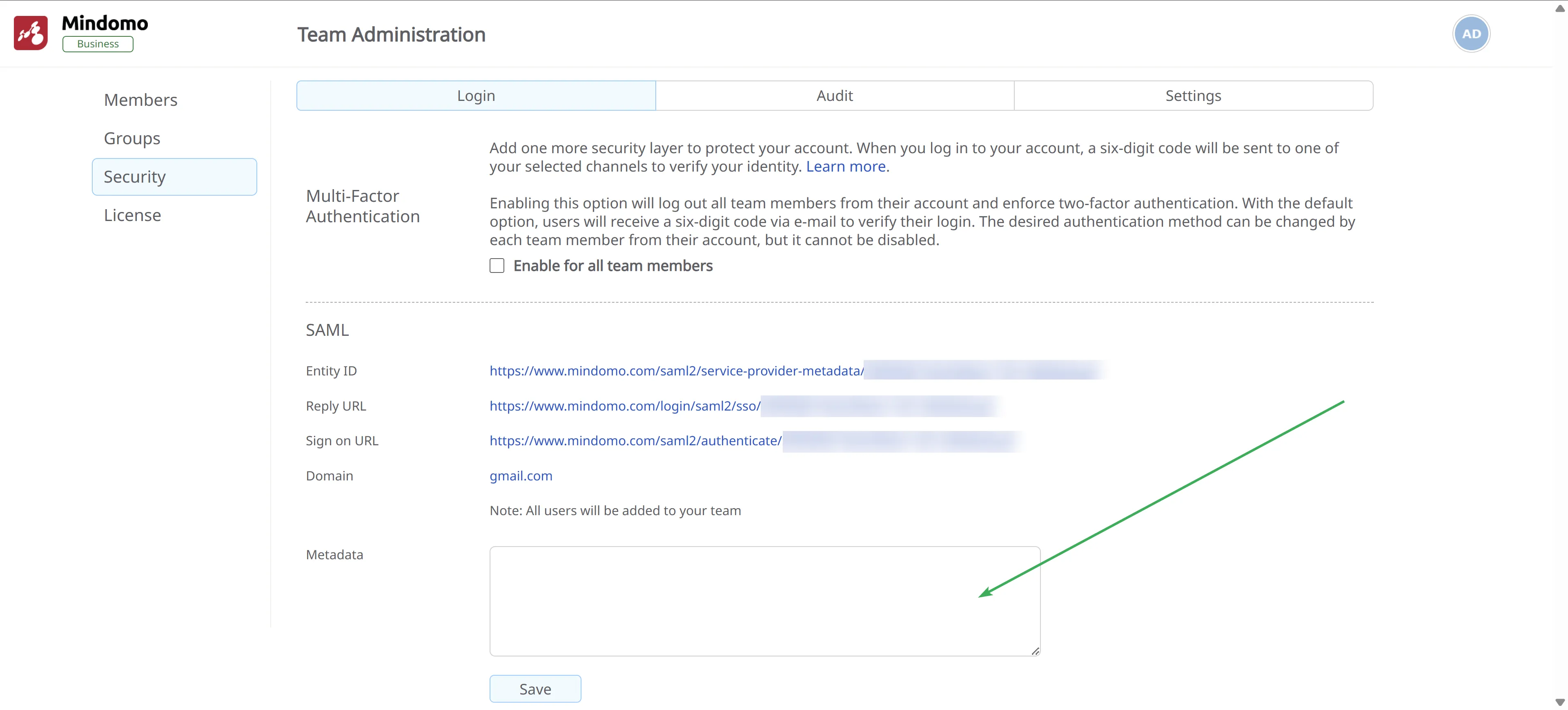Go to License in the sidebar
This screenshot has height=710, width=1568.
(133, 215)
